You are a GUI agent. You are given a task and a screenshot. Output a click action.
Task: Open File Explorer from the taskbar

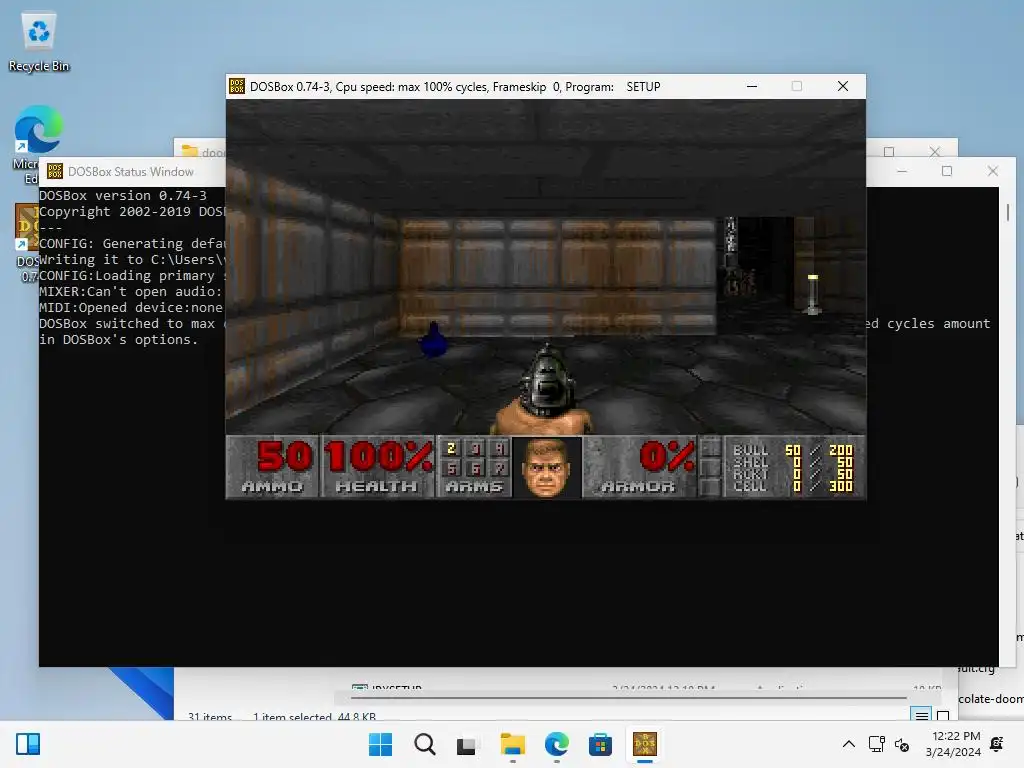pyautogui.click(x=513, y=744)
